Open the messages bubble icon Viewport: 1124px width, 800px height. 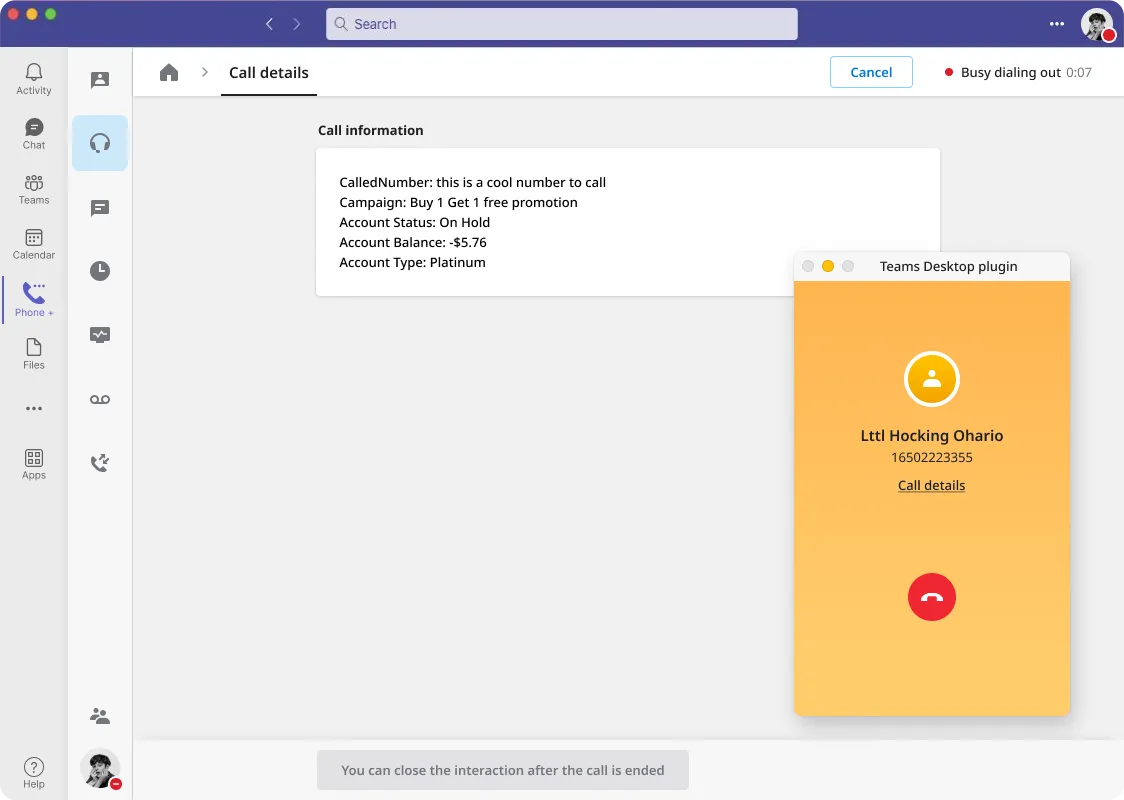point(100,208)
